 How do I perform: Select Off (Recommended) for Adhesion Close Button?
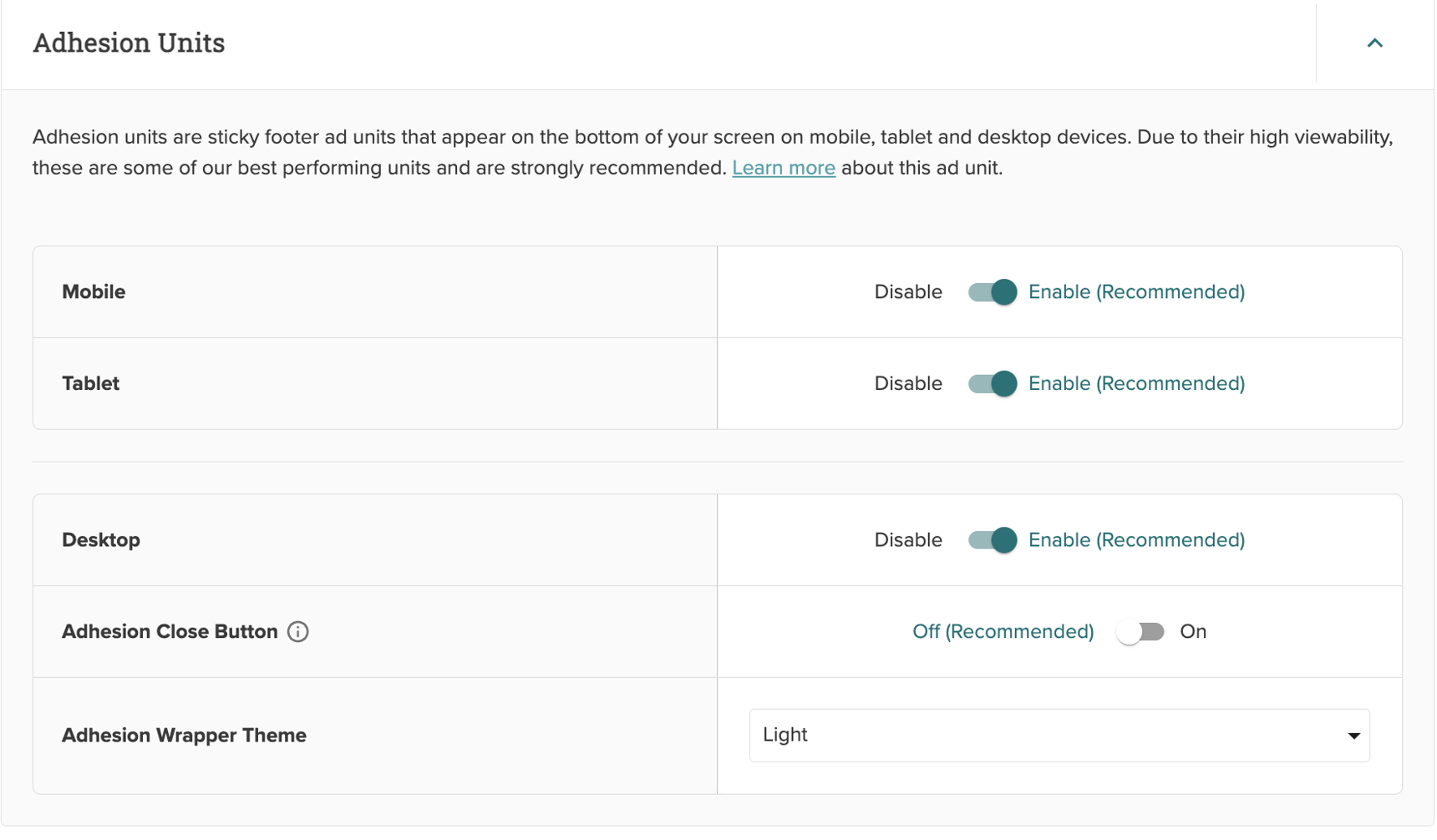(1003, 632)
